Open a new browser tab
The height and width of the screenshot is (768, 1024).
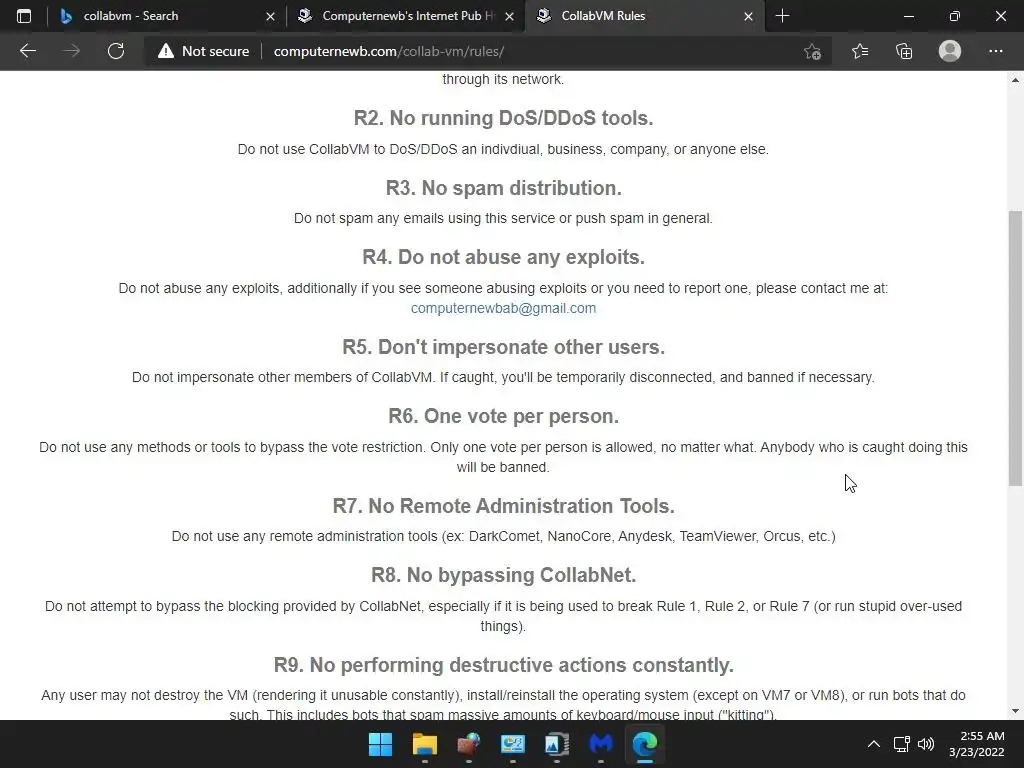[x=782, y=16]
